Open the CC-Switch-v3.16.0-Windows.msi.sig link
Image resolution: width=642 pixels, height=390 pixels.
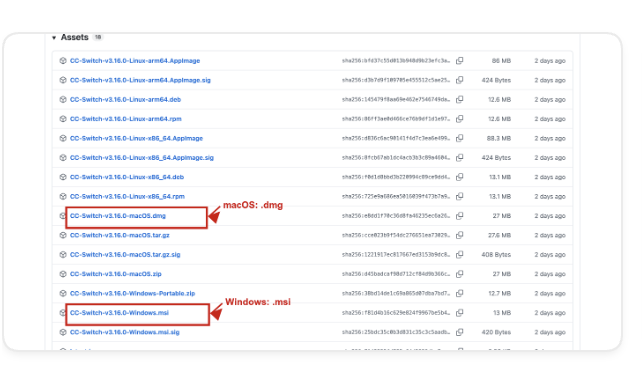[124, 332]
